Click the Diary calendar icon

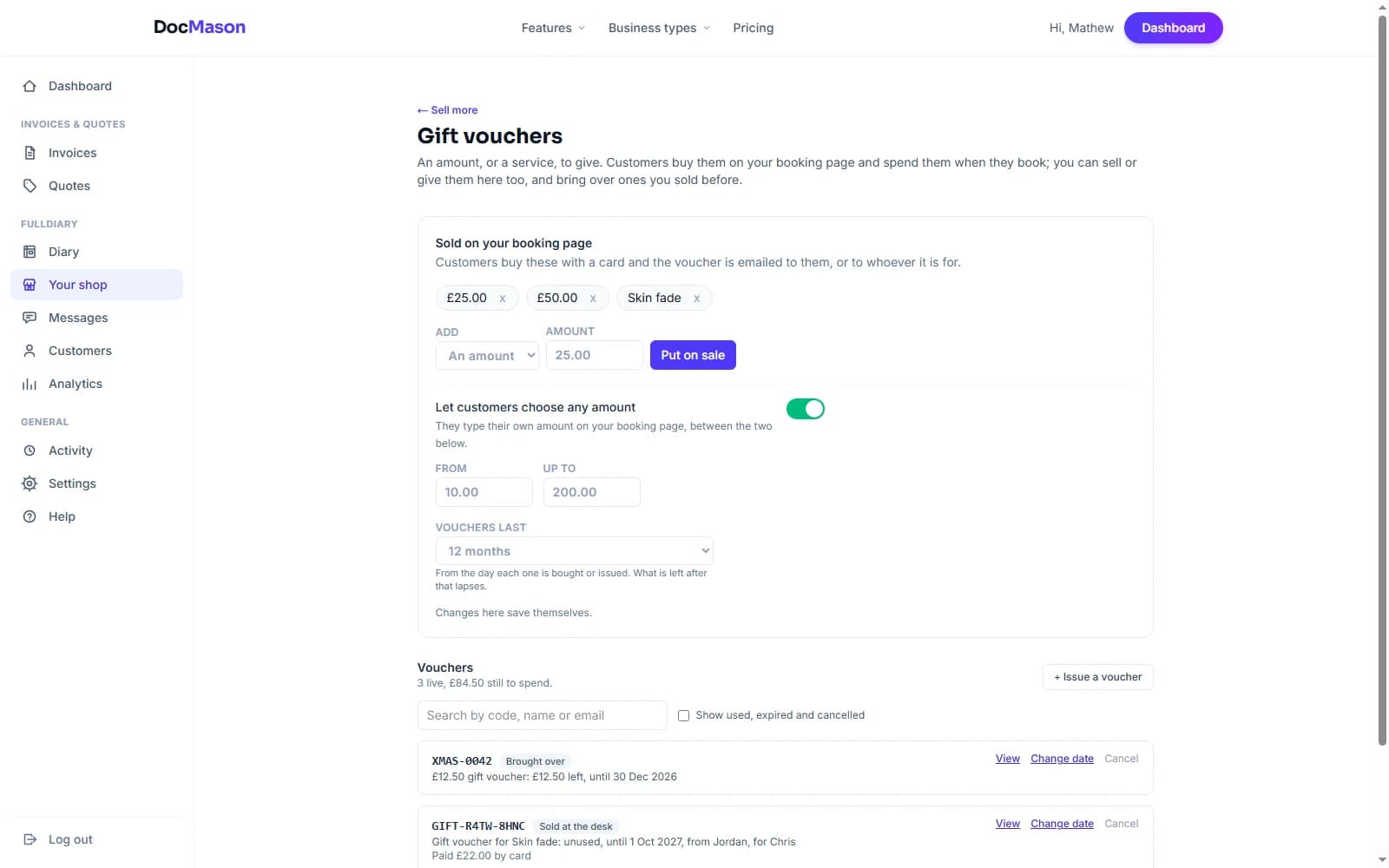pos(30,252)
